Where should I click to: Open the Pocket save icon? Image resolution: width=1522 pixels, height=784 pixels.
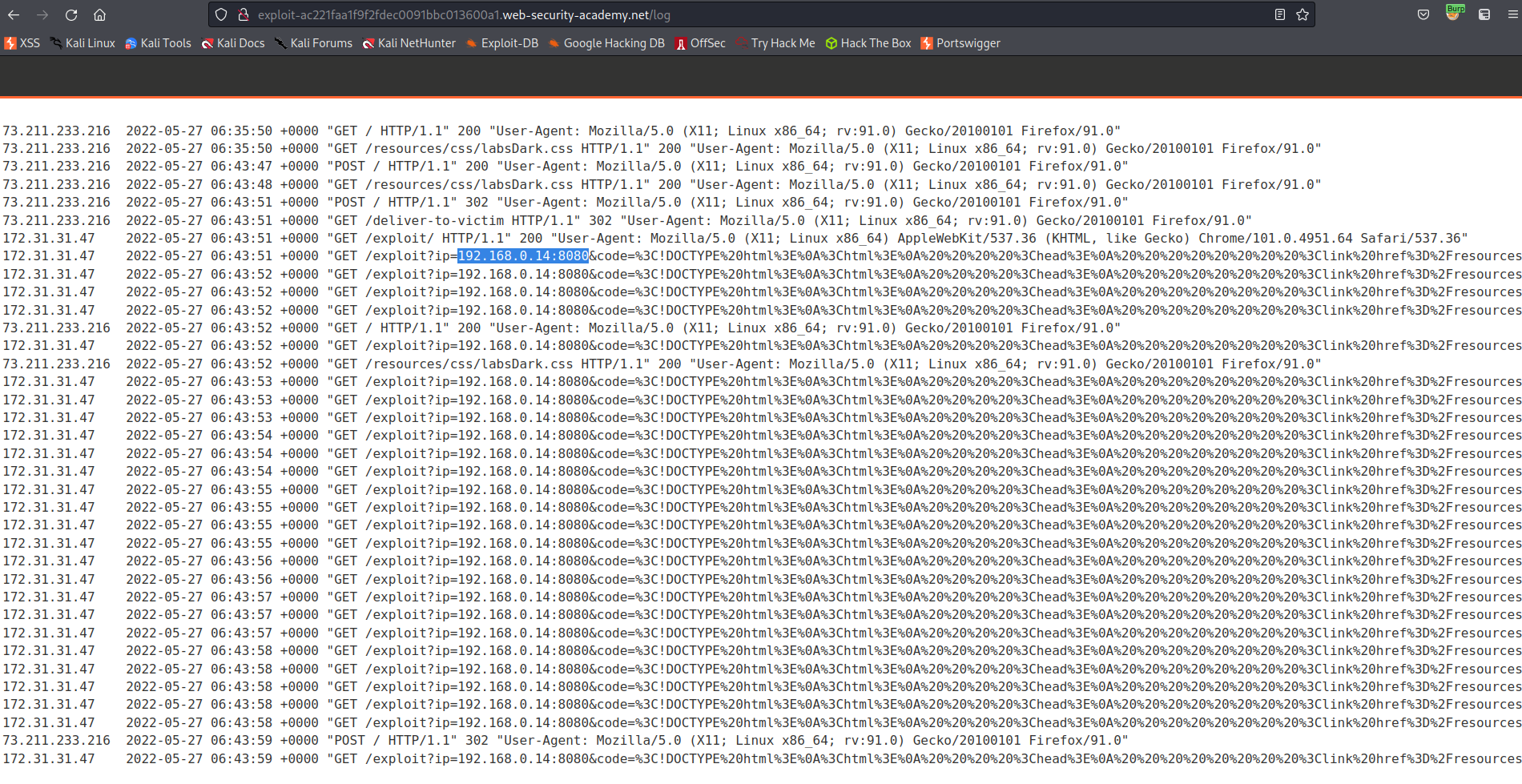[1423, 14]
